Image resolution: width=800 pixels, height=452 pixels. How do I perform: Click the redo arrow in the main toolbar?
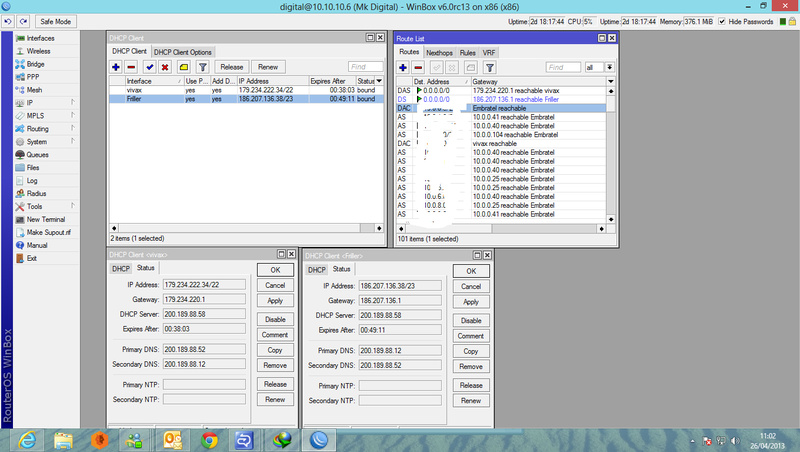tap(23, 21)
